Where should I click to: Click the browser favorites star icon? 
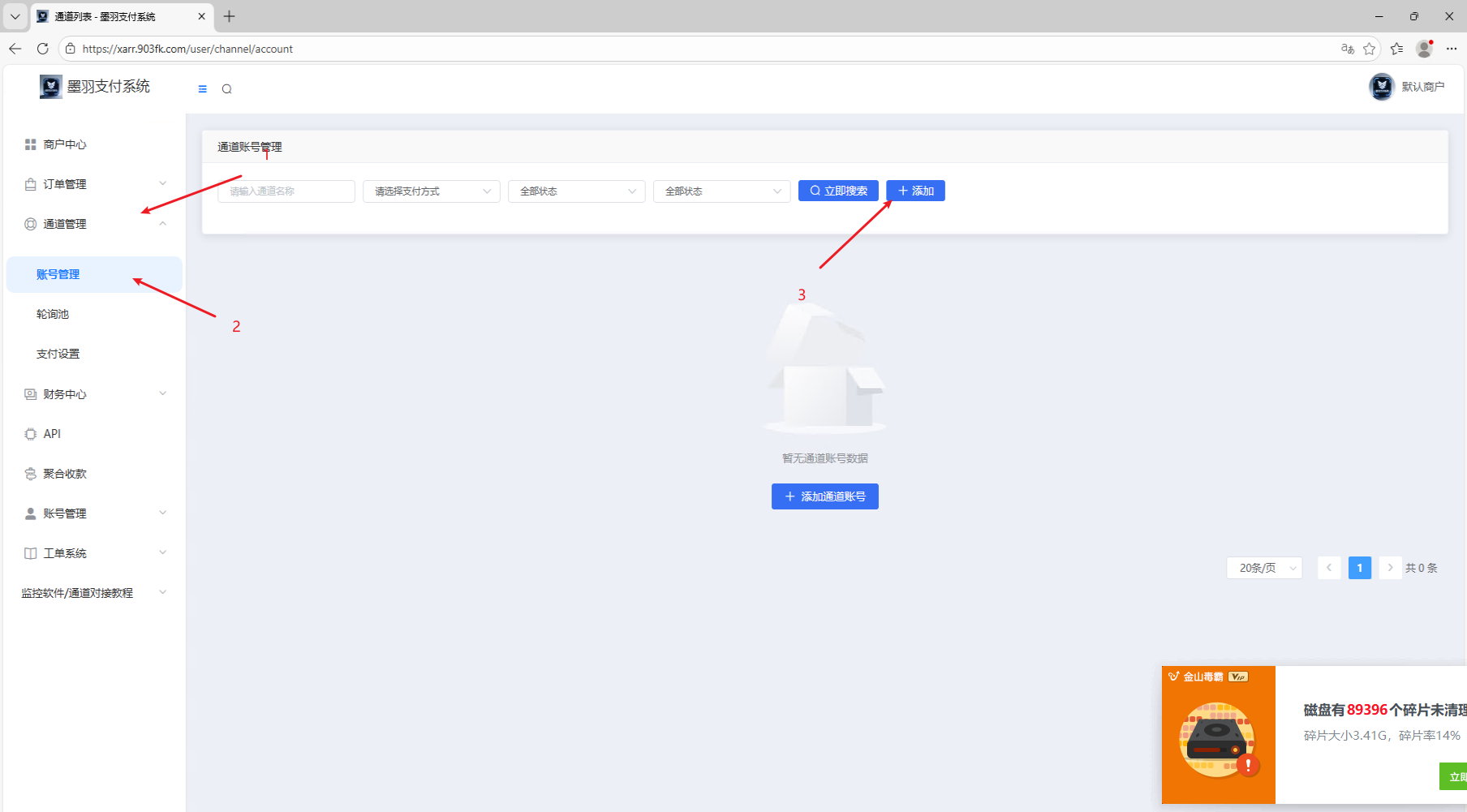point(1370,49)
